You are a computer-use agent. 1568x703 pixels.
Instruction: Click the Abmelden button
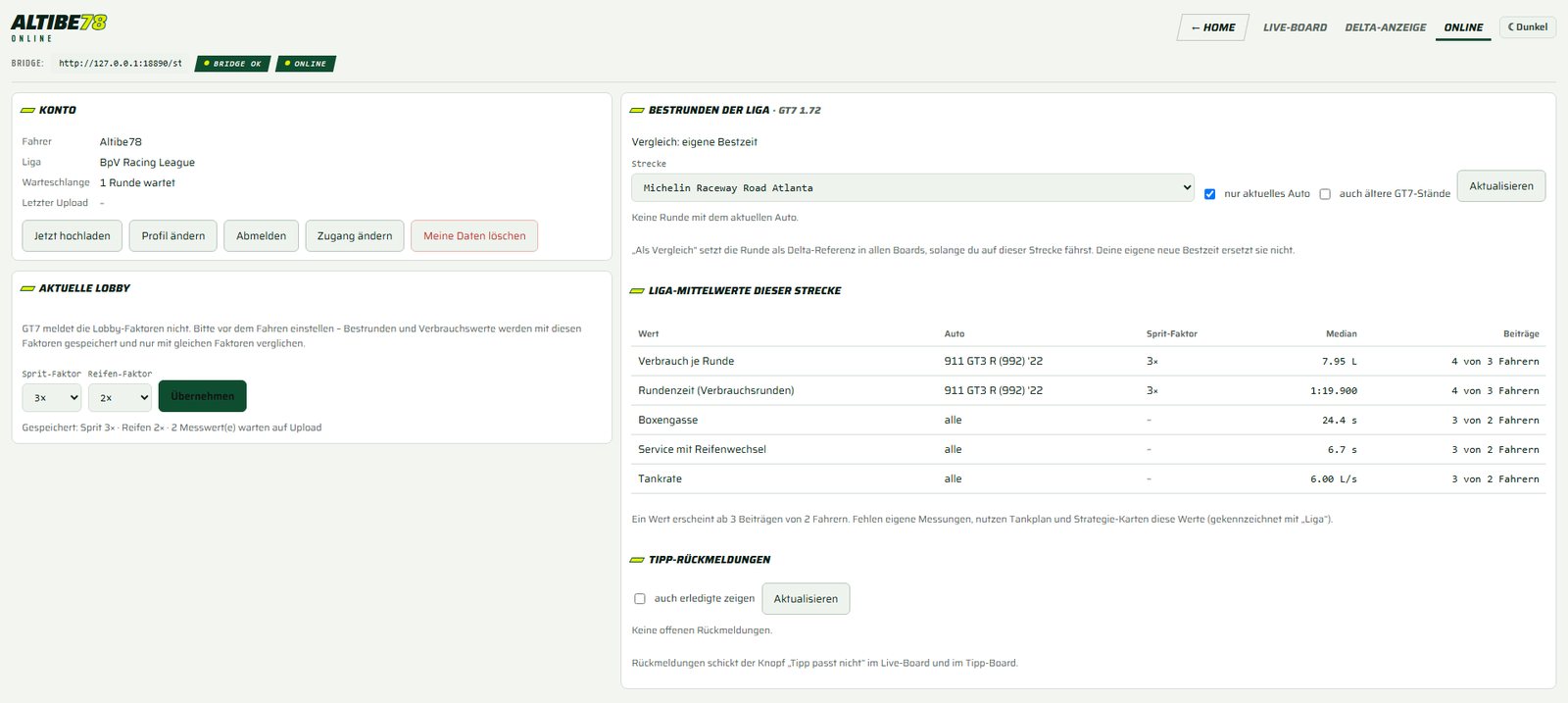tap(261, 235)
